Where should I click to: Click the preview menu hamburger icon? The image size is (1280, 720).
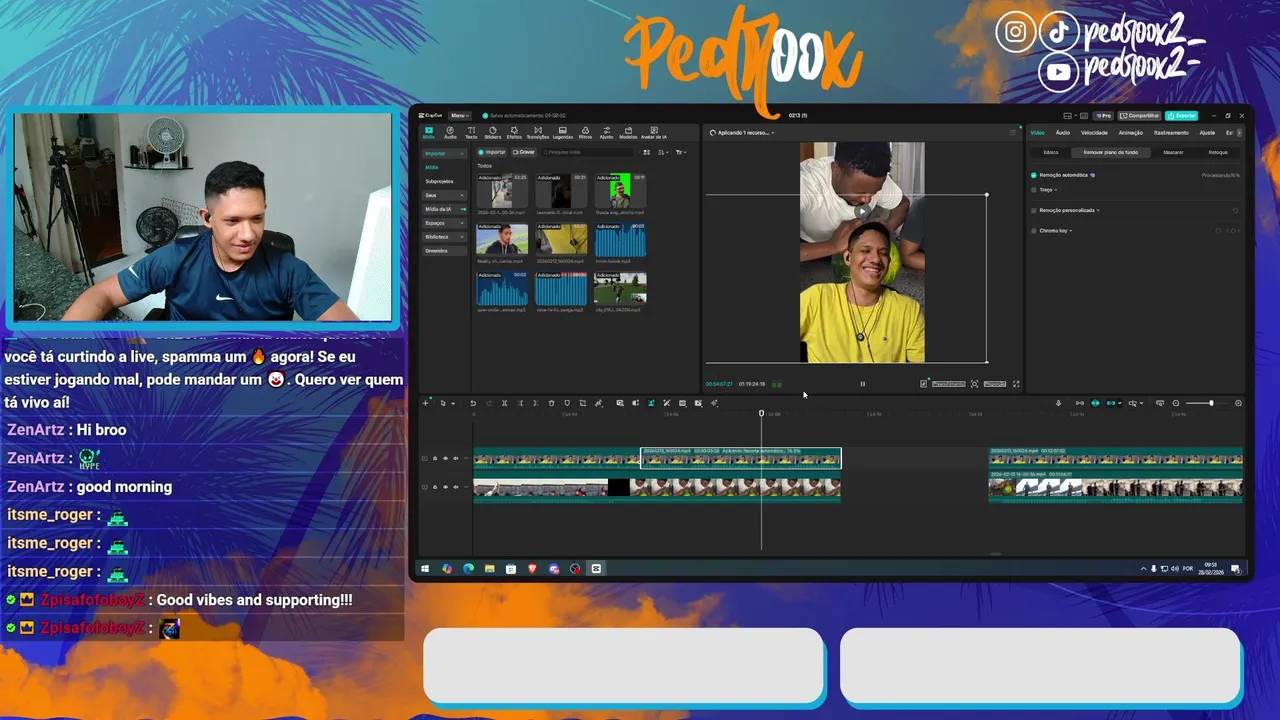coord(1012,133)
